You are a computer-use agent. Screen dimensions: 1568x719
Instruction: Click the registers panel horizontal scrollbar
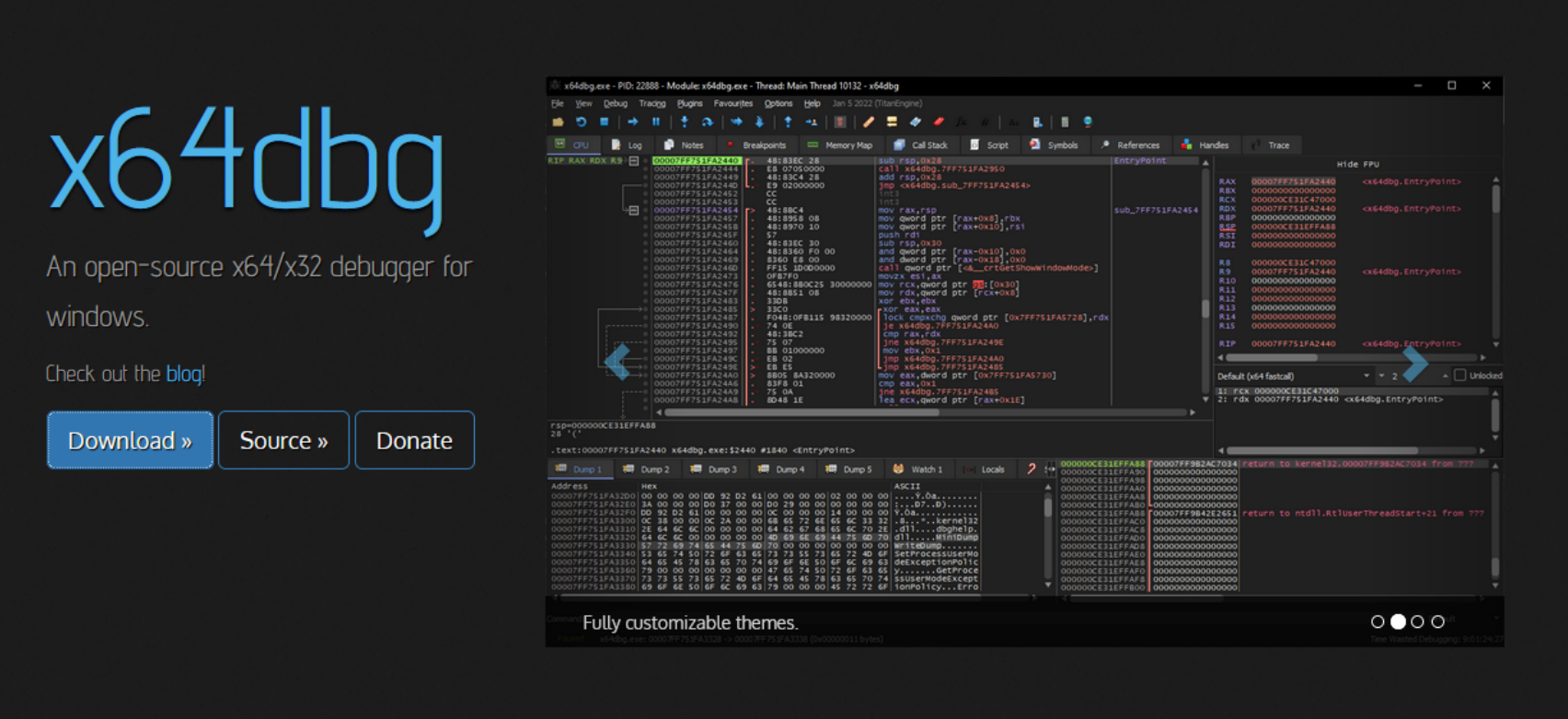click(1352, 357)
